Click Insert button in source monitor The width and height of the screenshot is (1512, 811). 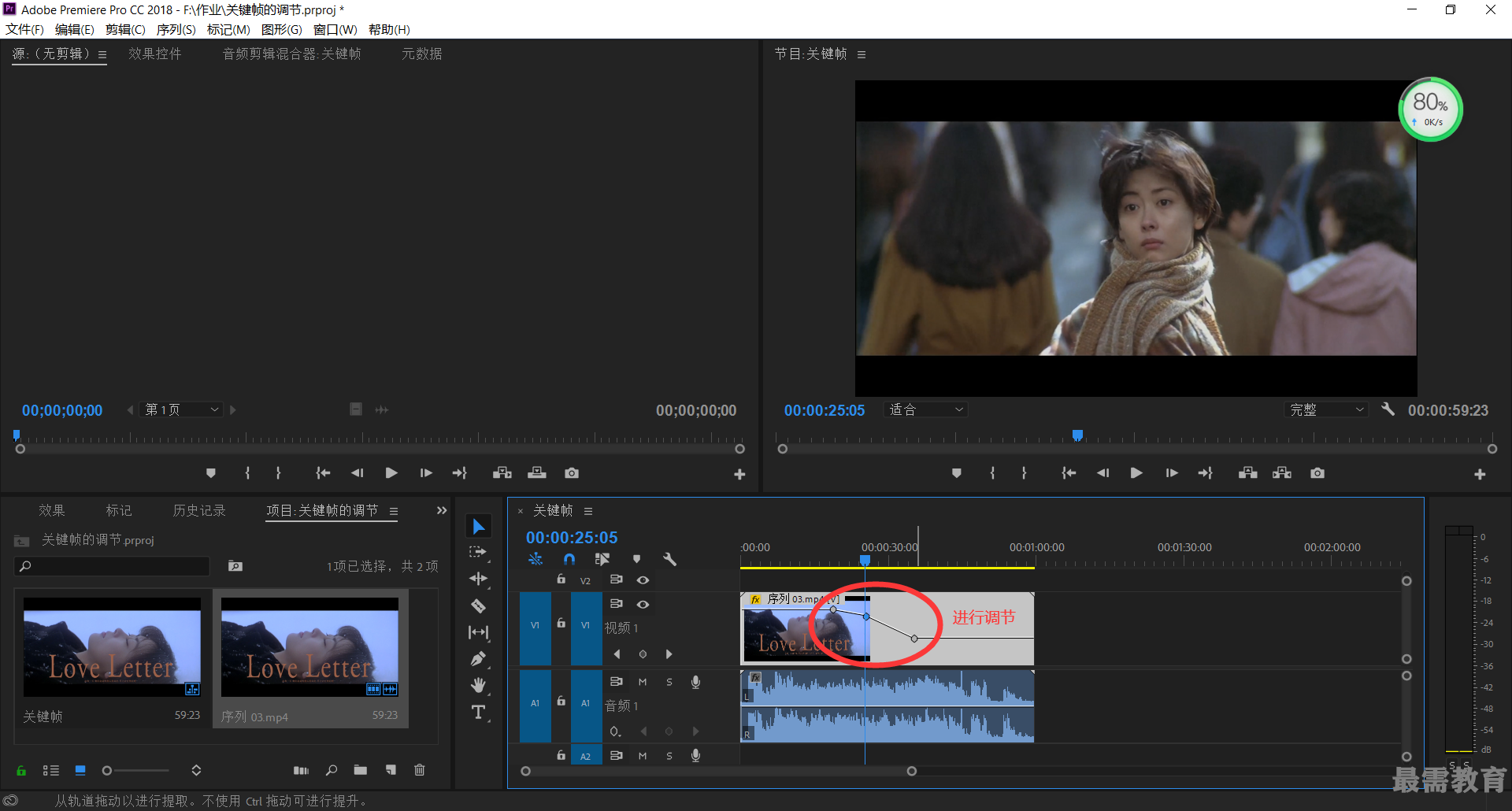[502, 473]
